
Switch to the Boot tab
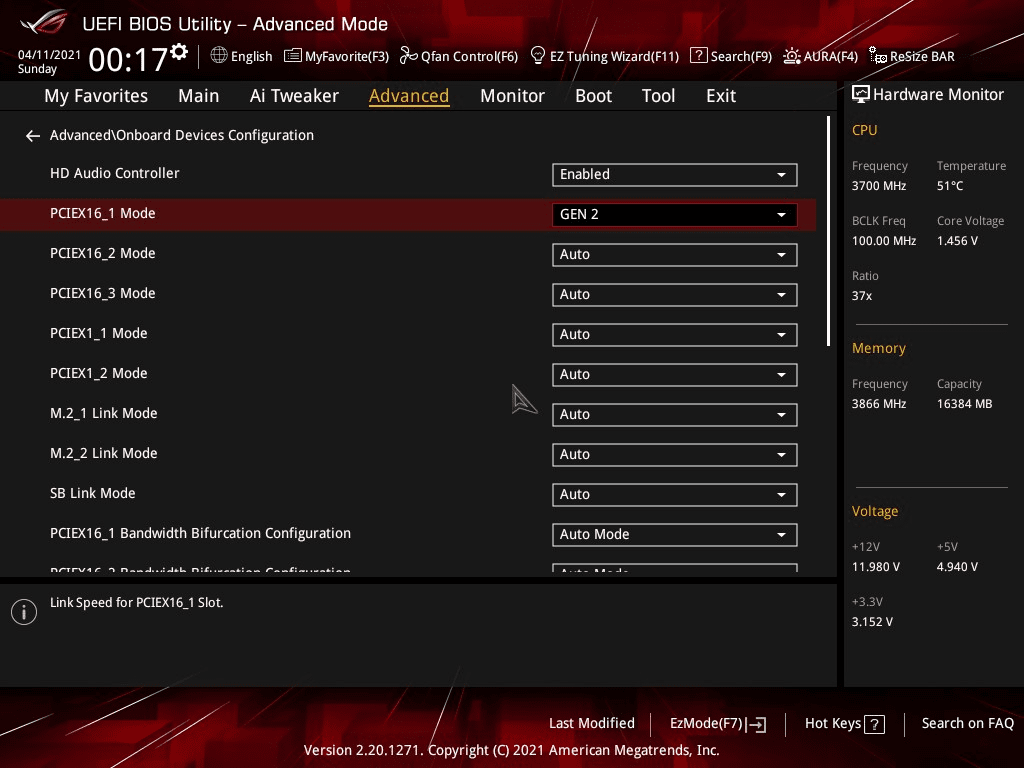tap(593, 96)
